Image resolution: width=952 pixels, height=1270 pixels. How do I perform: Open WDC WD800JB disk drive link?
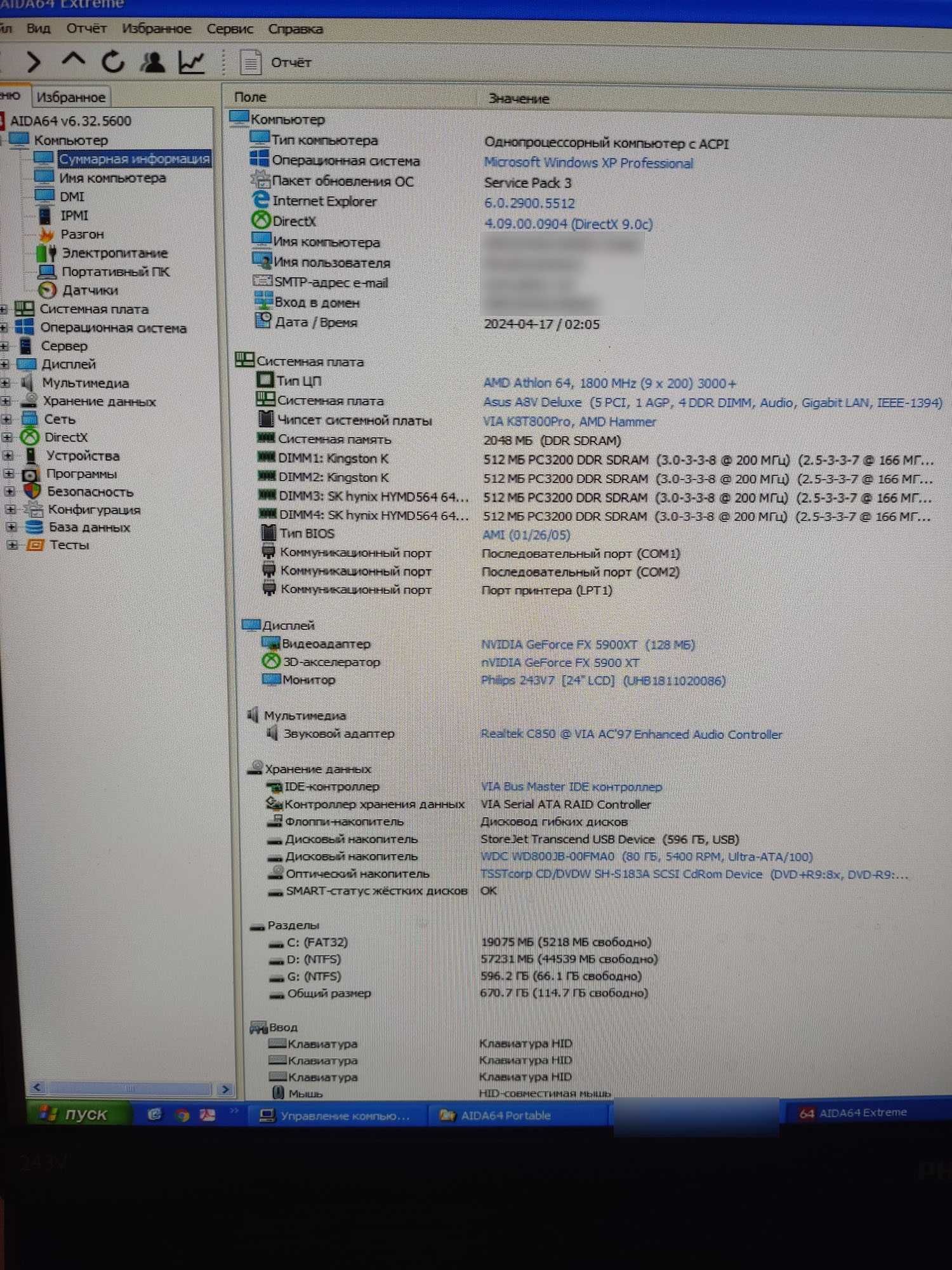(x=646, y=857)
